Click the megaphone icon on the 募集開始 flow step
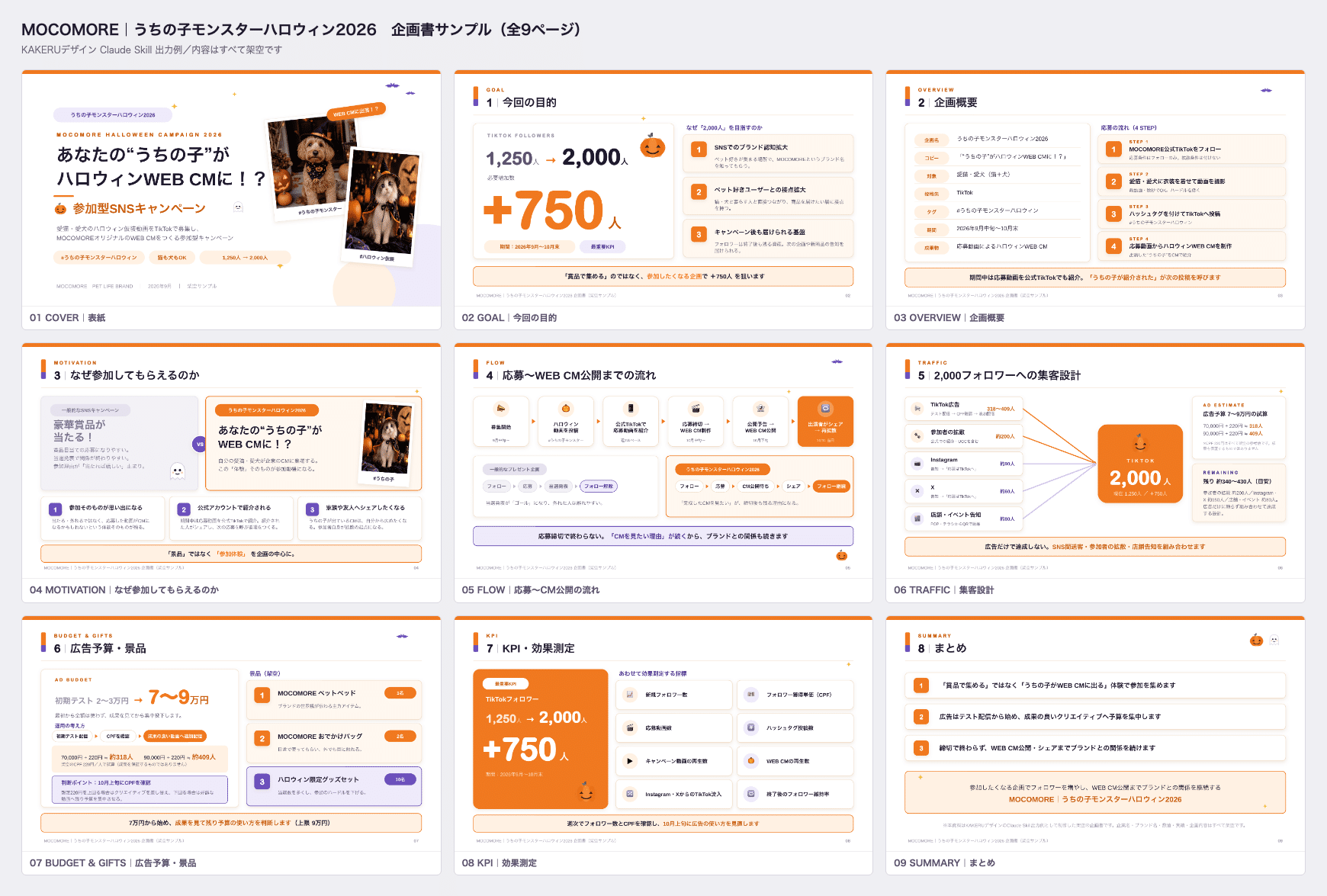Image resolution: width=1327 pixels, height=896 pixels. (500, 408)
